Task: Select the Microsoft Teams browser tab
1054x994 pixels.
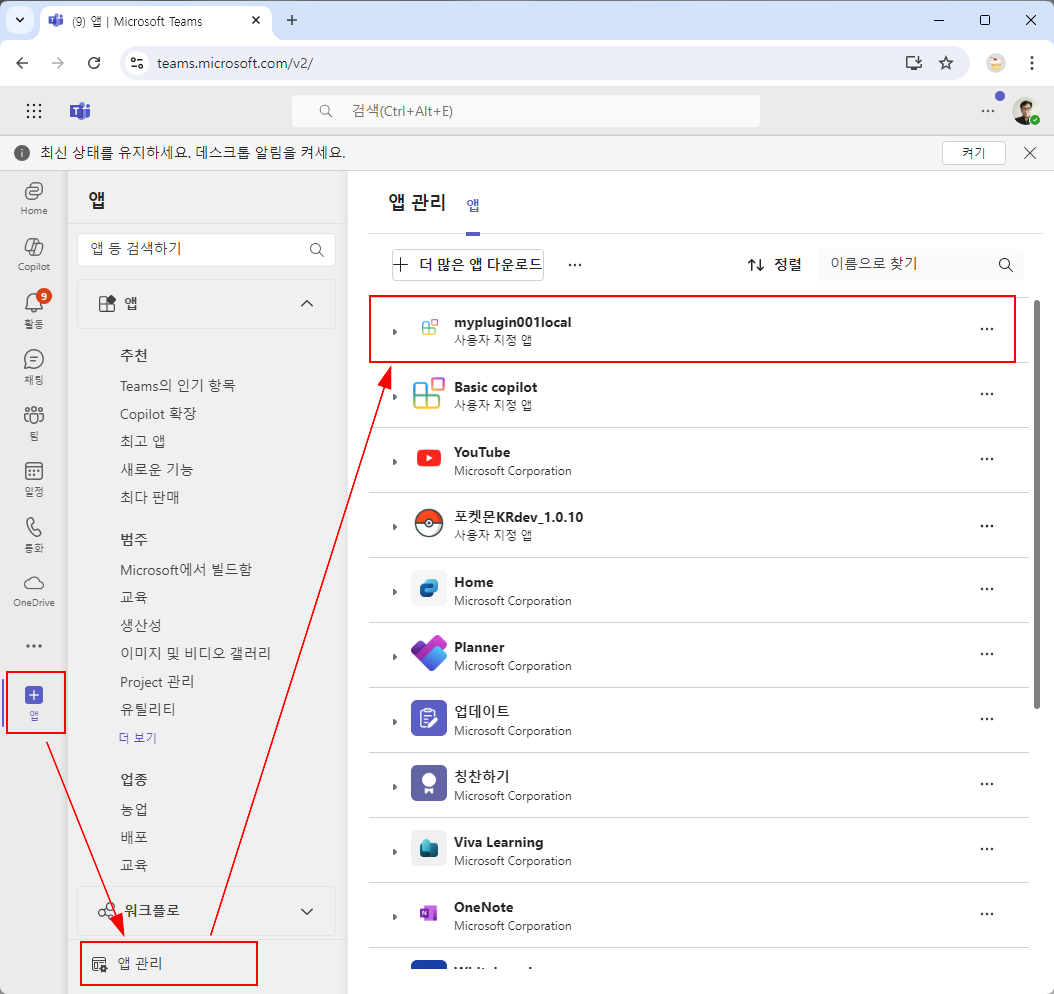Action: point(157,22)
